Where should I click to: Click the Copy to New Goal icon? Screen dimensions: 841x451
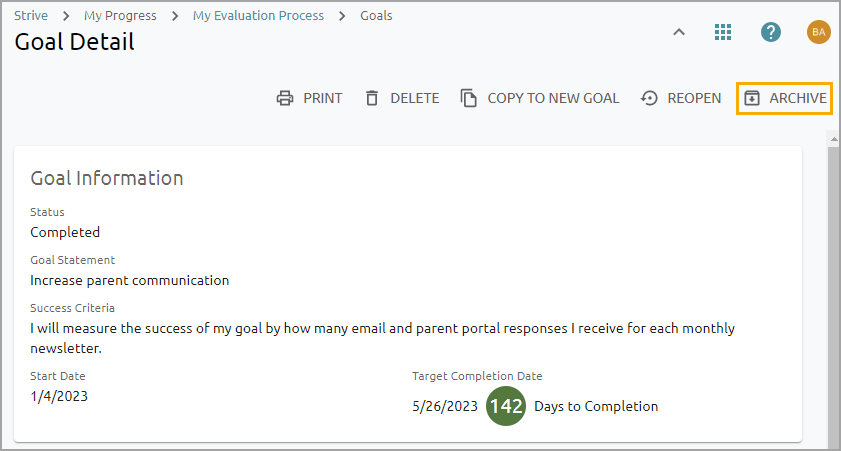tap(469, 98)
